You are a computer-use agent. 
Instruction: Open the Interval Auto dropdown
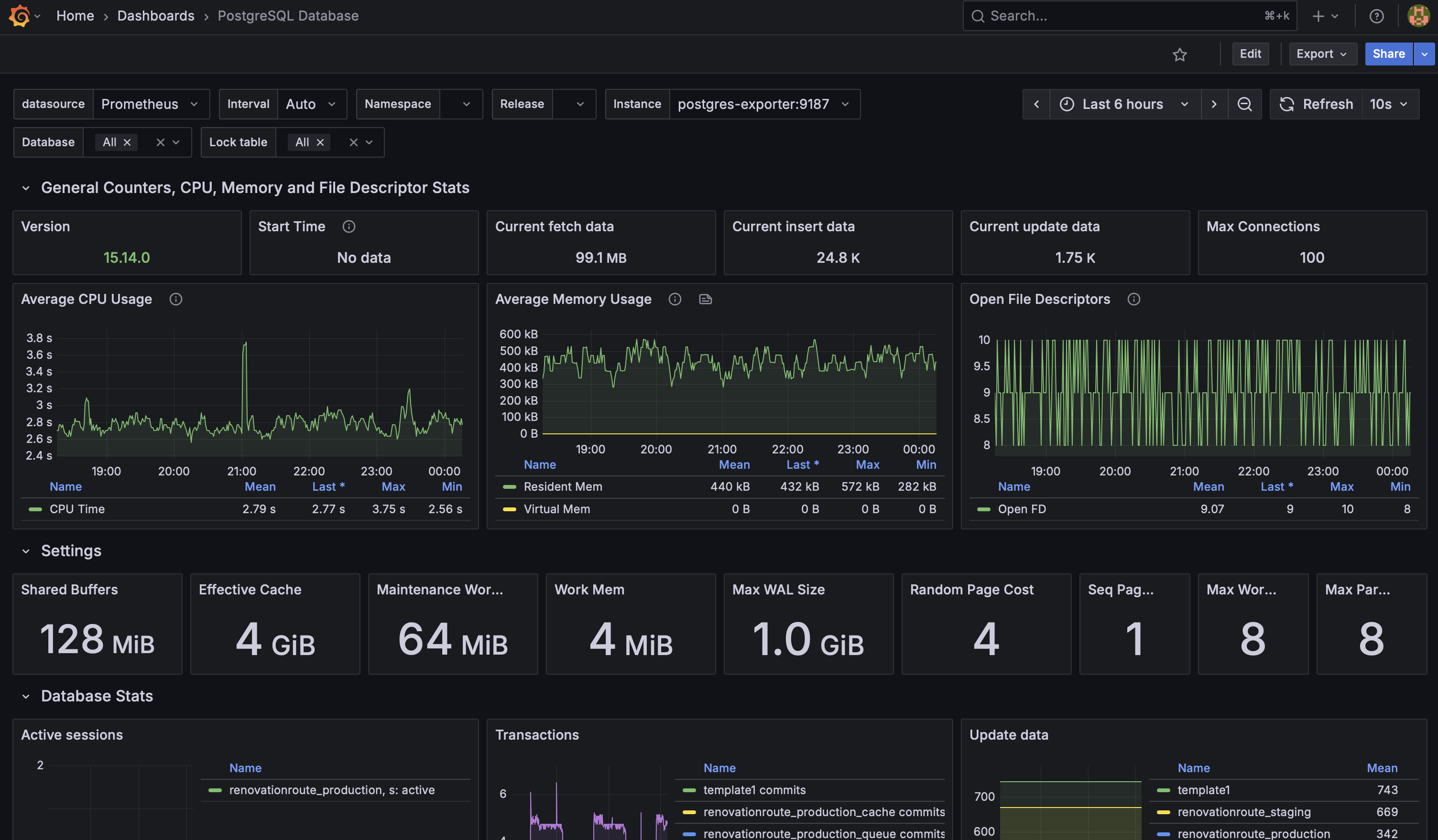click(312, 104)
